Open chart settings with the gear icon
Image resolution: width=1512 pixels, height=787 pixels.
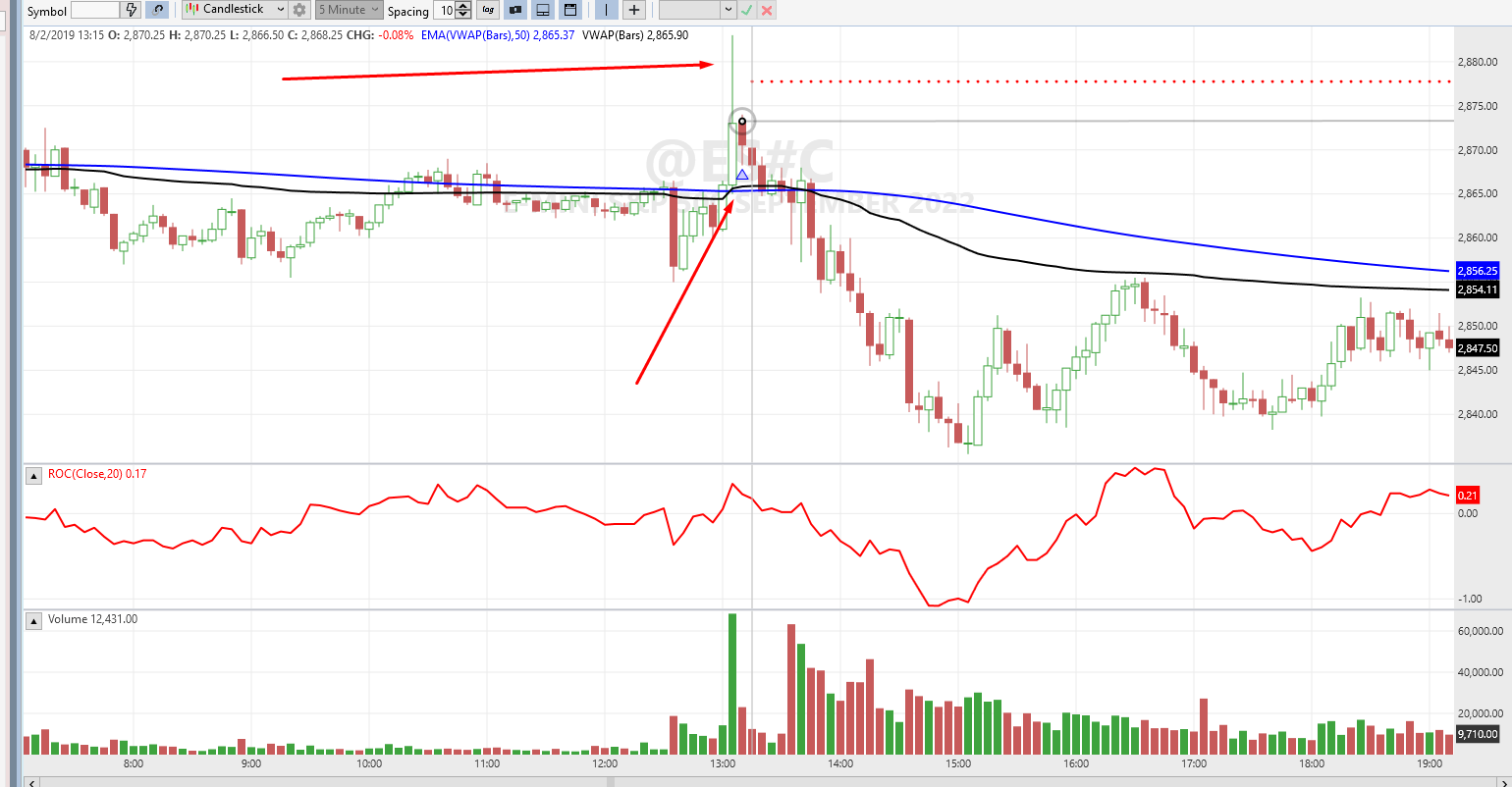(299, 10)
